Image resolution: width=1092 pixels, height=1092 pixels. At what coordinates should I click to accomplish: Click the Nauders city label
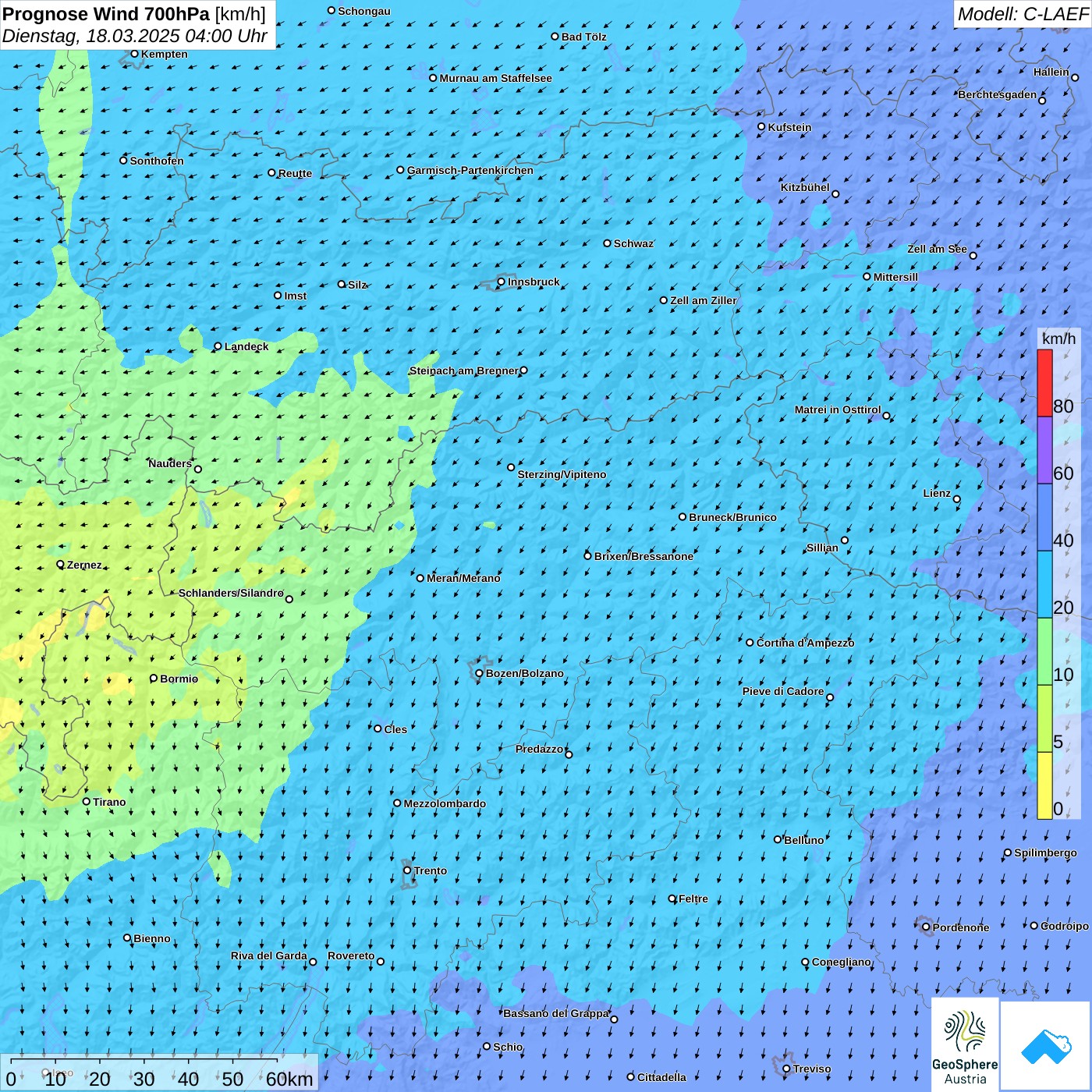pos(170,463)
